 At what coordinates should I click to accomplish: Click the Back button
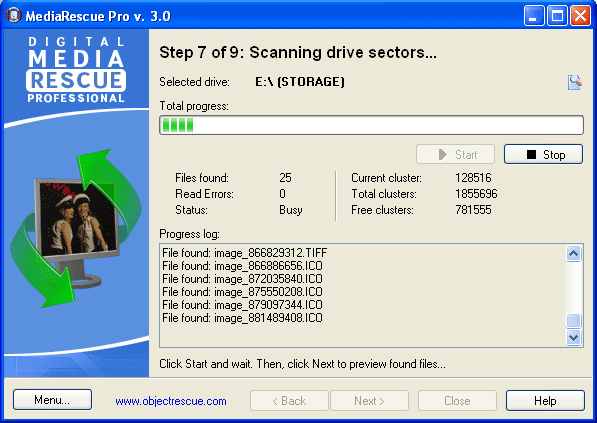click(289, 401)
